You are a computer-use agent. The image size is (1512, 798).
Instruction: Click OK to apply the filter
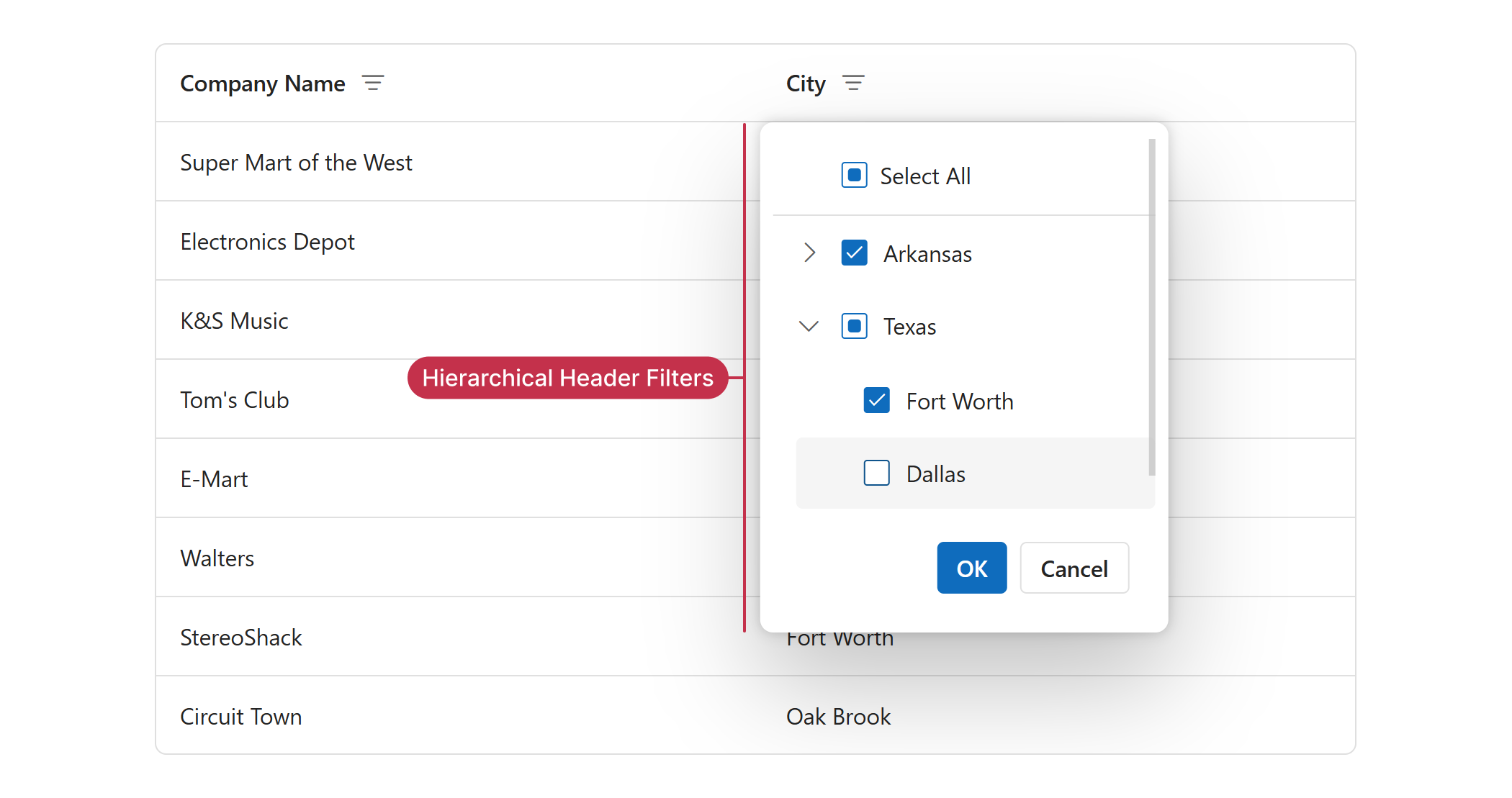[971, 568]
